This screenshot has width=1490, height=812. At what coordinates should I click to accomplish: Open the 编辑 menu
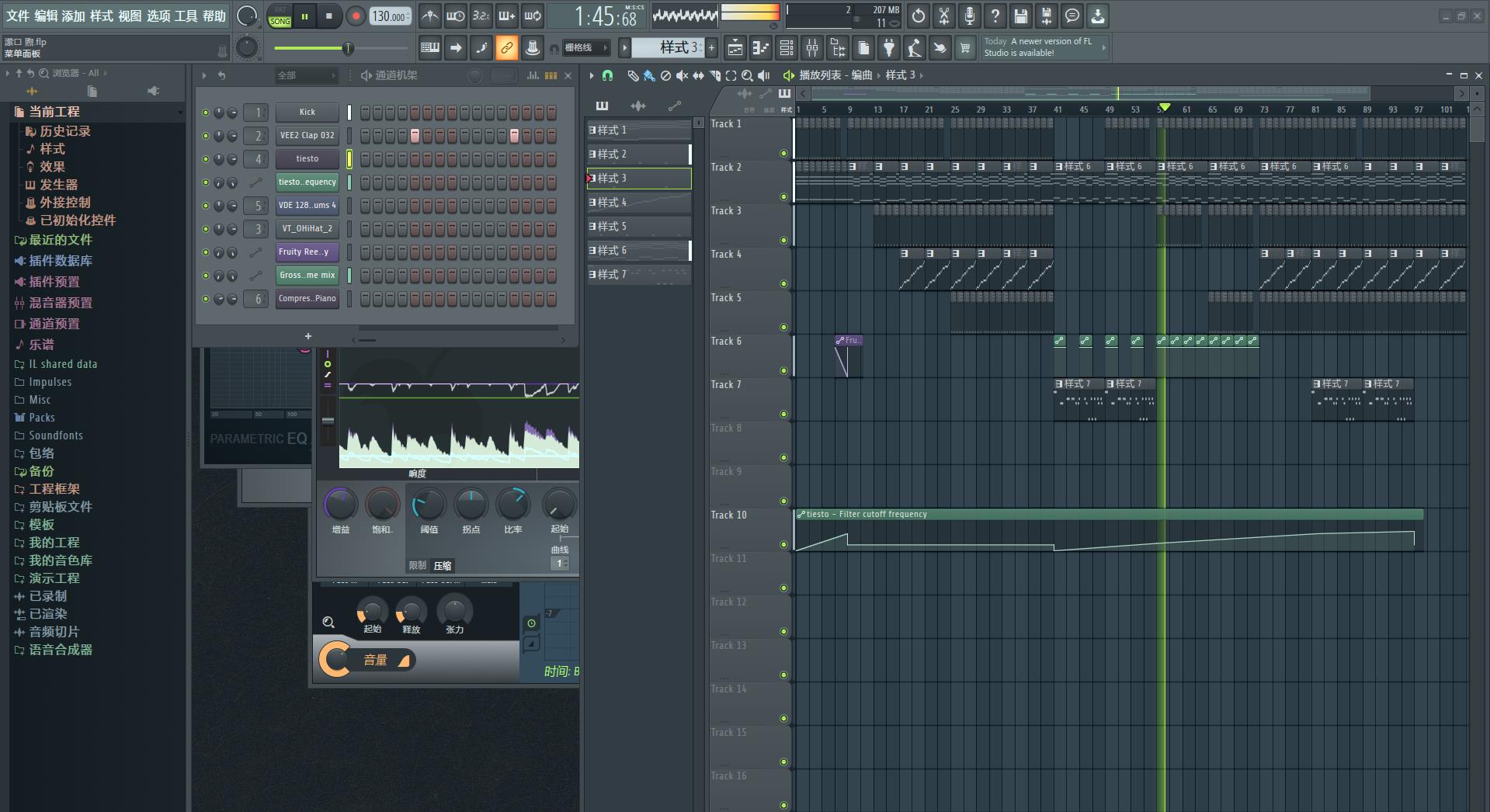tap(46, 16)
